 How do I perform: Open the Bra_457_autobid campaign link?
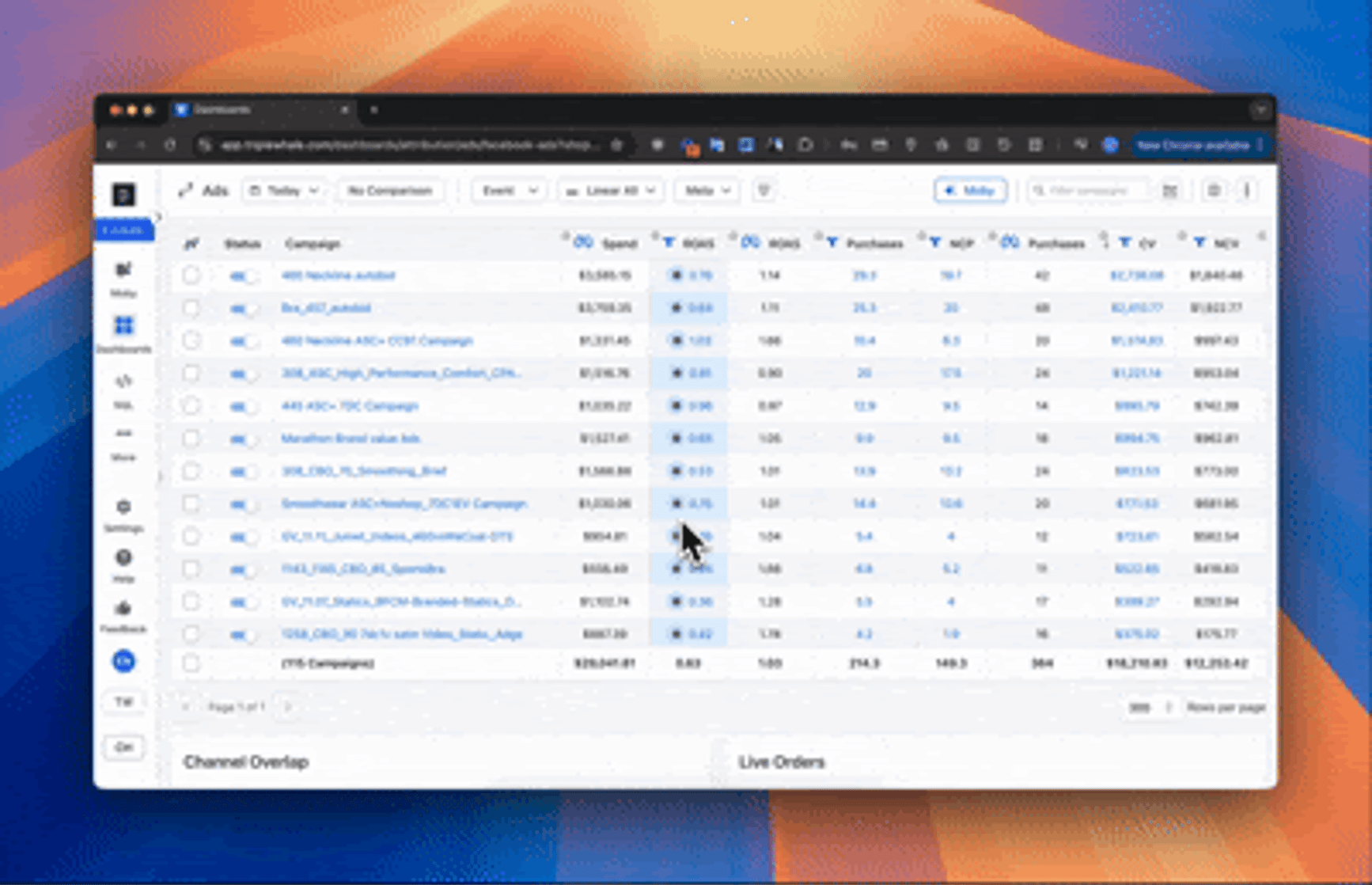[x=326, y=308]
